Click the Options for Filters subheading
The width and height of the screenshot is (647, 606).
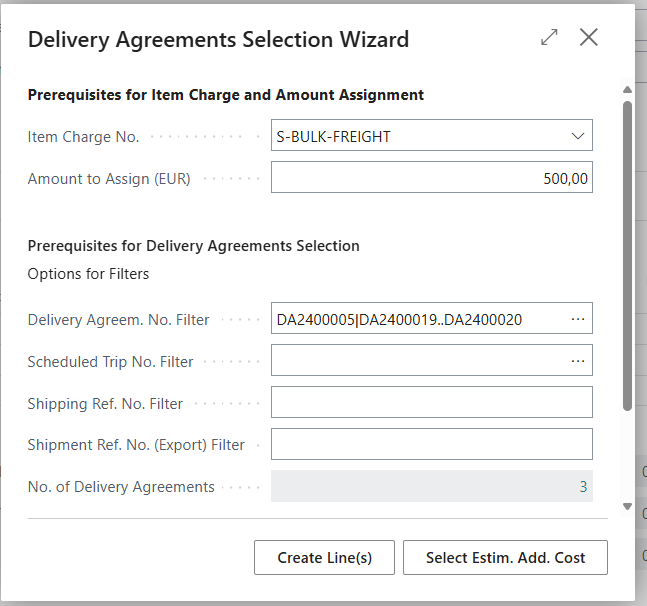(x=88, y=274)
